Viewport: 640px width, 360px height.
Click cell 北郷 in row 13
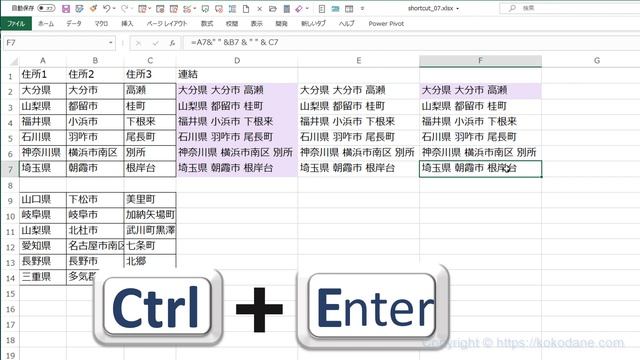(150, 262)
